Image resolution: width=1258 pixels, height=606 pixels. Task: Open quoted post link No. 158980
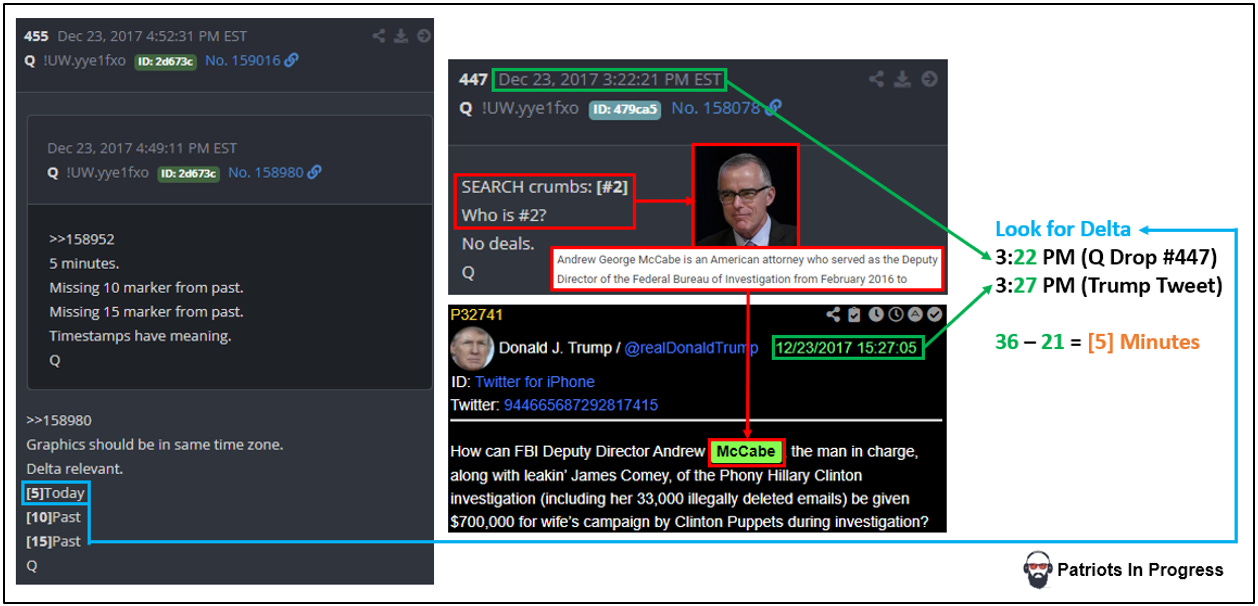[266, 172]
